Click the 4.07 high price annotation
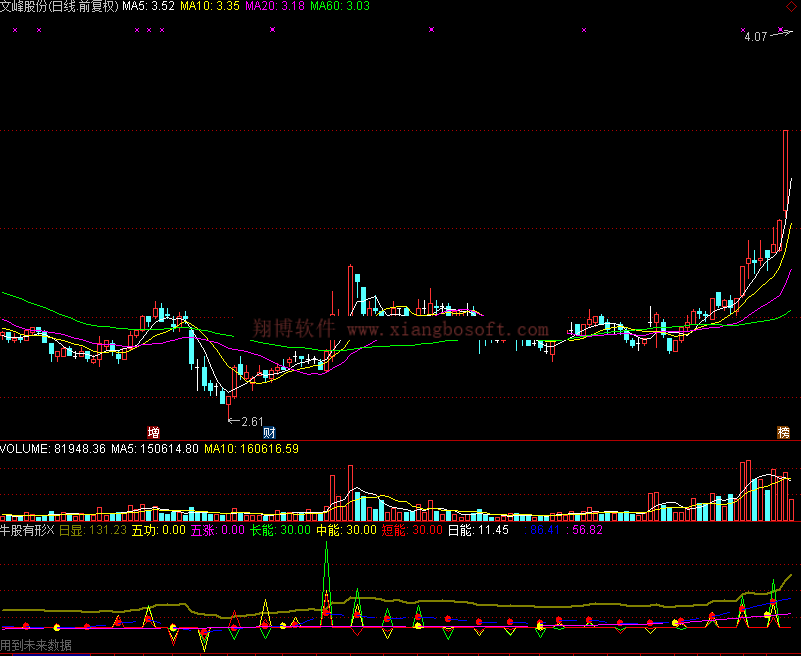This screenshot has width=801, height=656. 756,37
